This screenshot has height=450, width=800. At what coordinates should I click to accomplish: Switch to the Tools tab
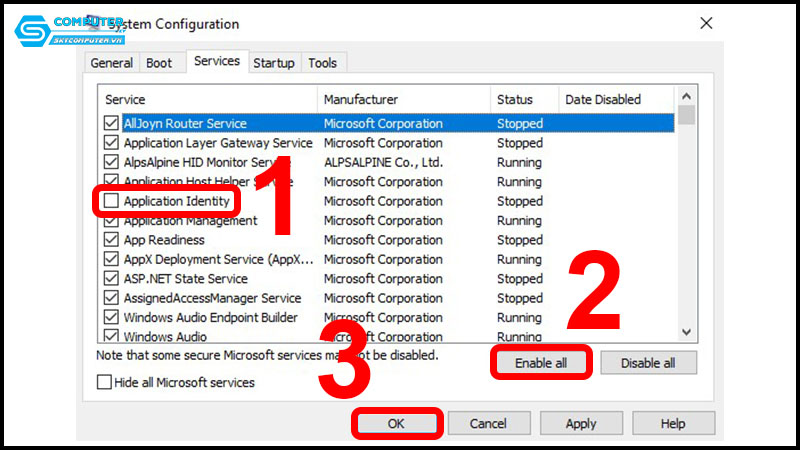(x=322, y=63)
